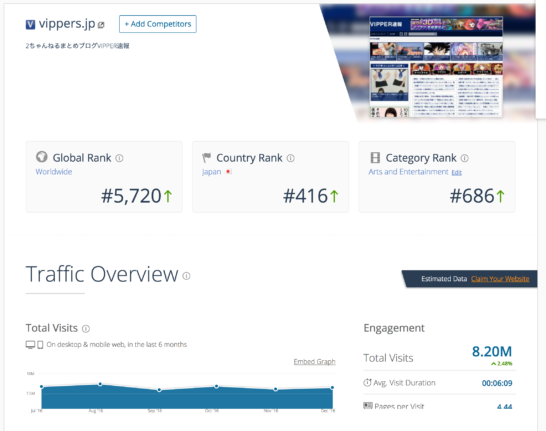The width and height of the screenshot is (546, 431).
Task: Select the Oct data point on visits graph
Action: [216, 386]
